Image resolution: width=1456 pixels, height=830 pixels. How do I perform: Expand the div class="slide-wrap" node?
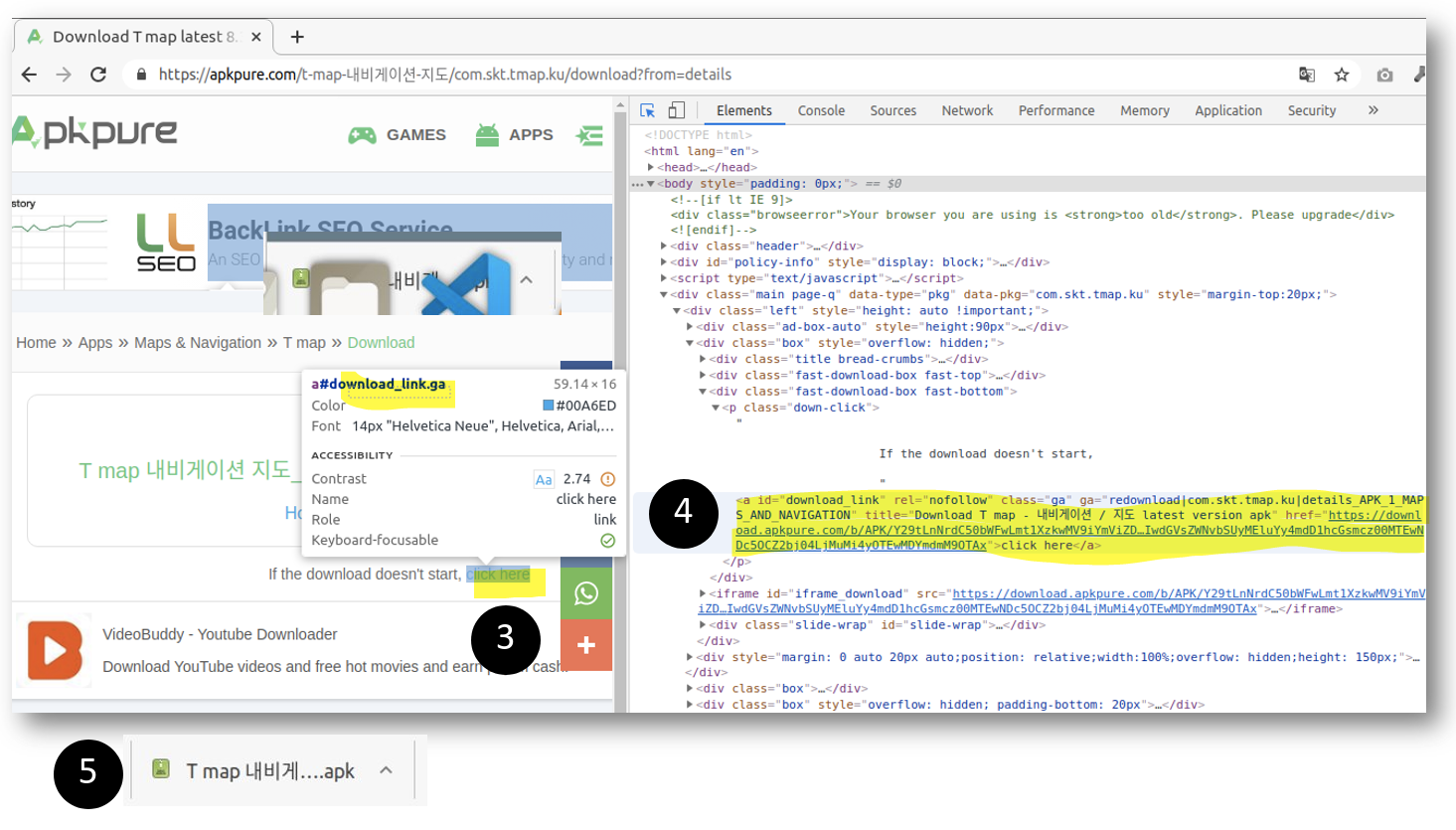703,625
